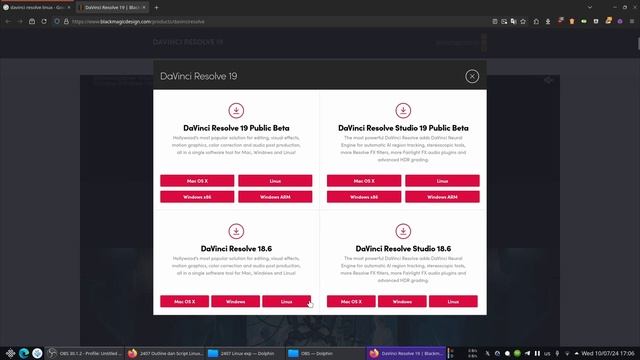Switch to OBS Dolphin window in taskbar

[x=325, y=353]
